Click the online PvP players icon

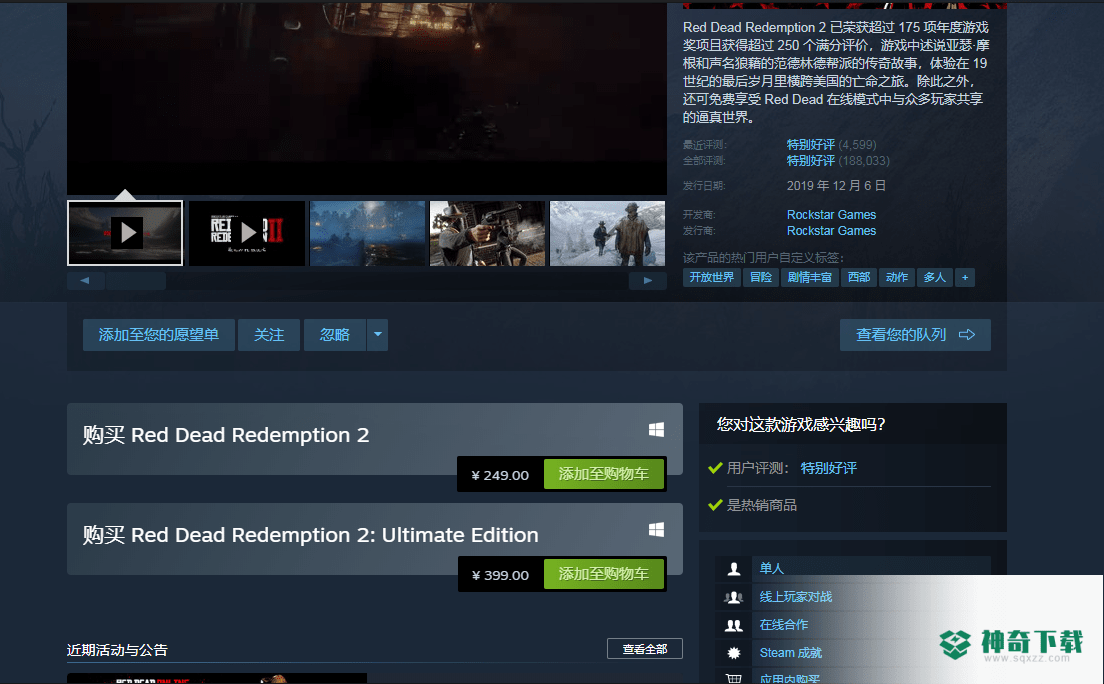734,597
